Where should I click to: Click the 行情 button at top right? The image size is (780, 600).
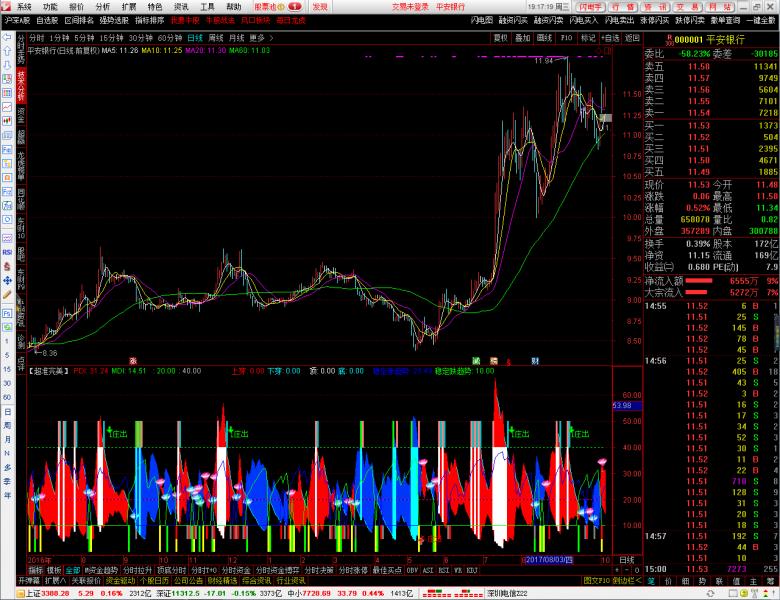[x=622, y=7]
